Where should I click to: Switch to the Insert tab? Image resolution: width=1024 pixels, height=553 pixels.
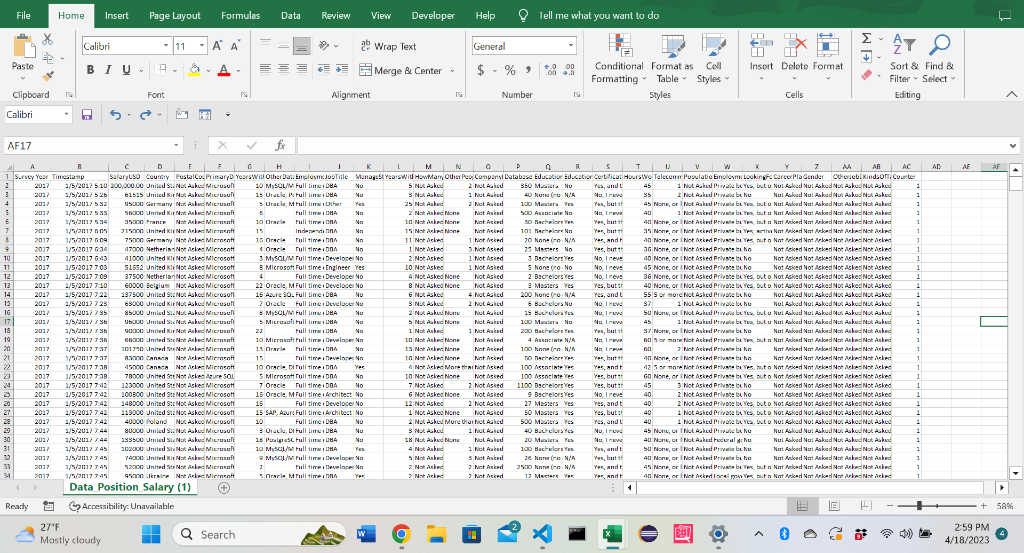coord(116,16)
